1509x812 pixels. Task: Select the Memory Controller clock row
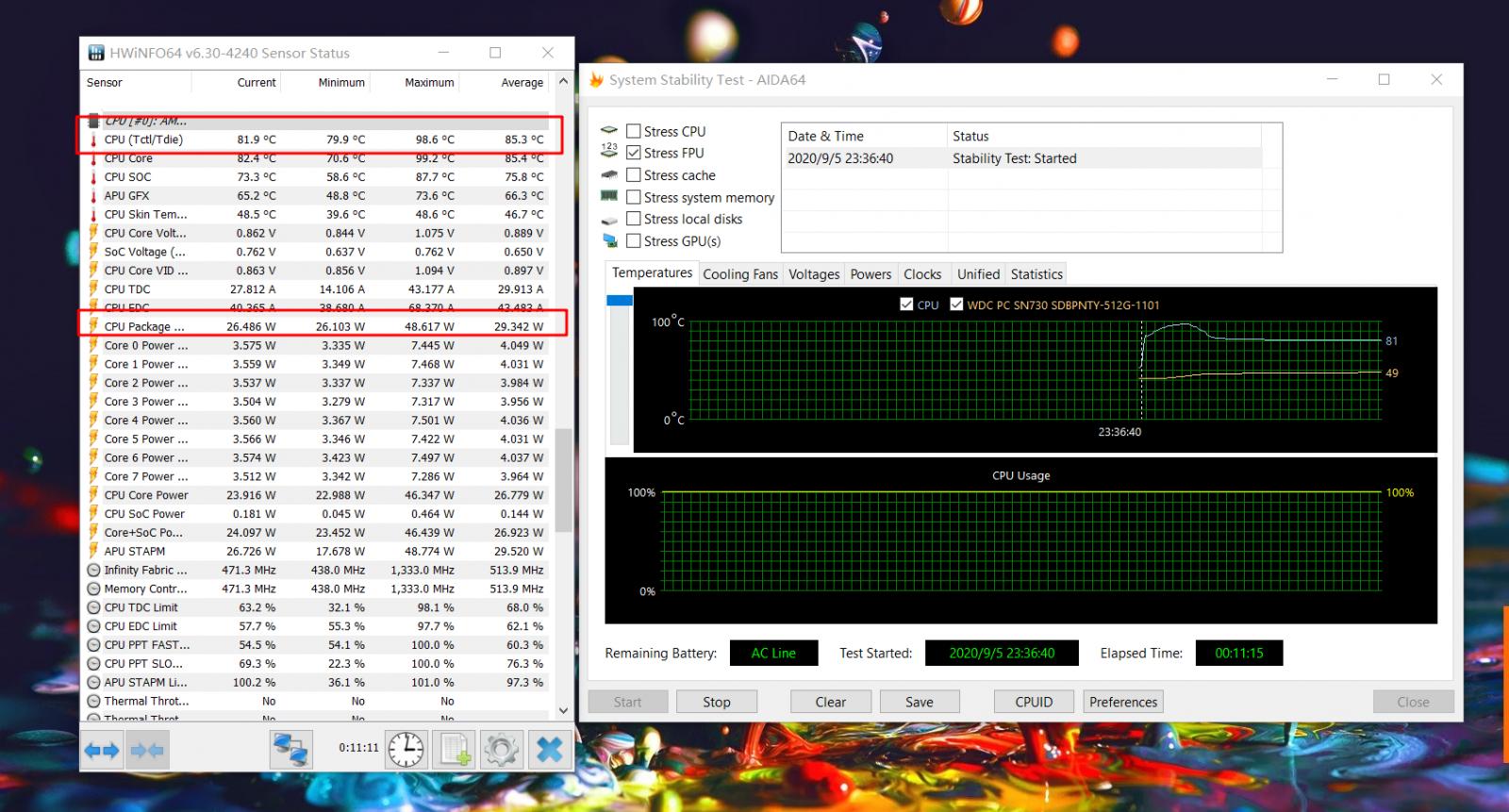[x=316, y=589]
